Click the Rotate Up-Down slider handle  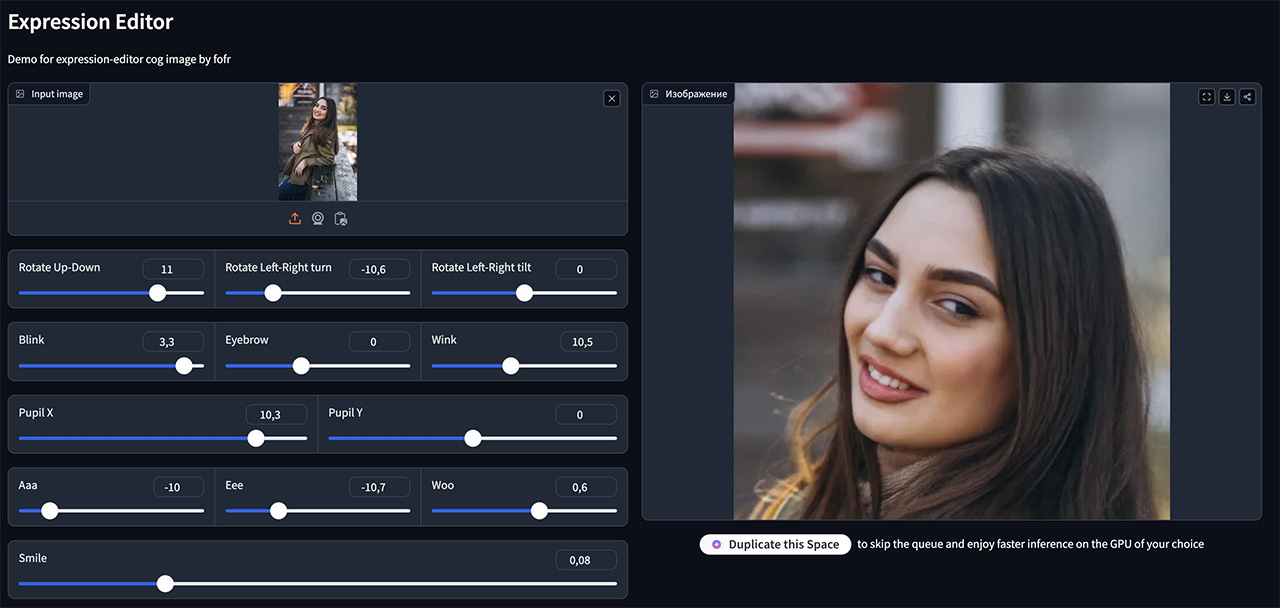pos(157,293)
